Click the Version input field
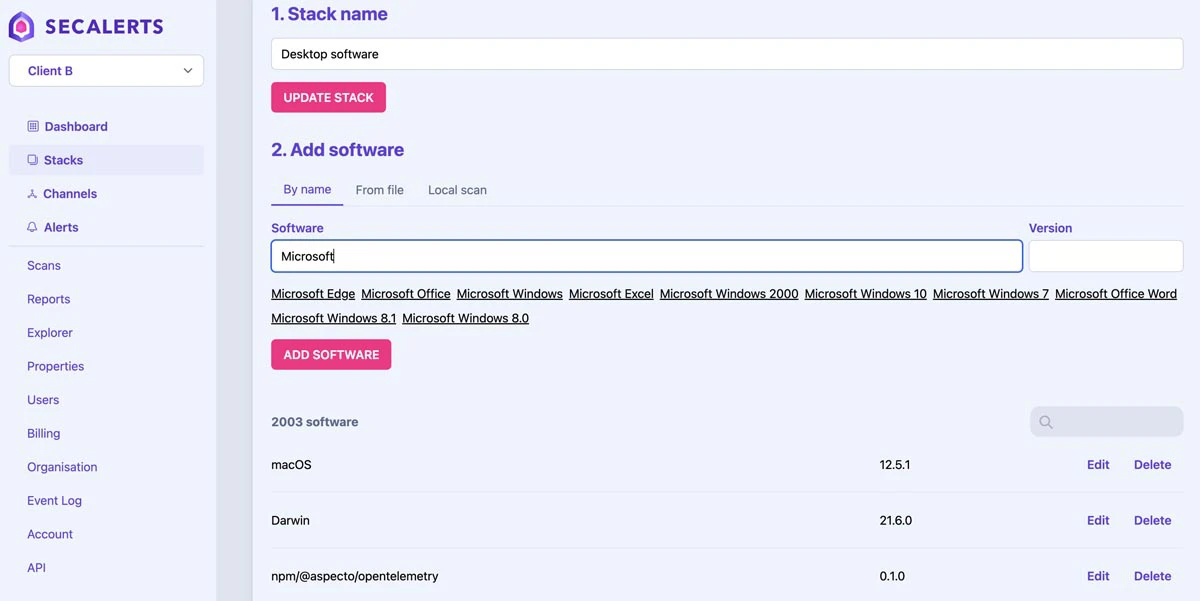Screen dimensions: 1200x601 1105,256
